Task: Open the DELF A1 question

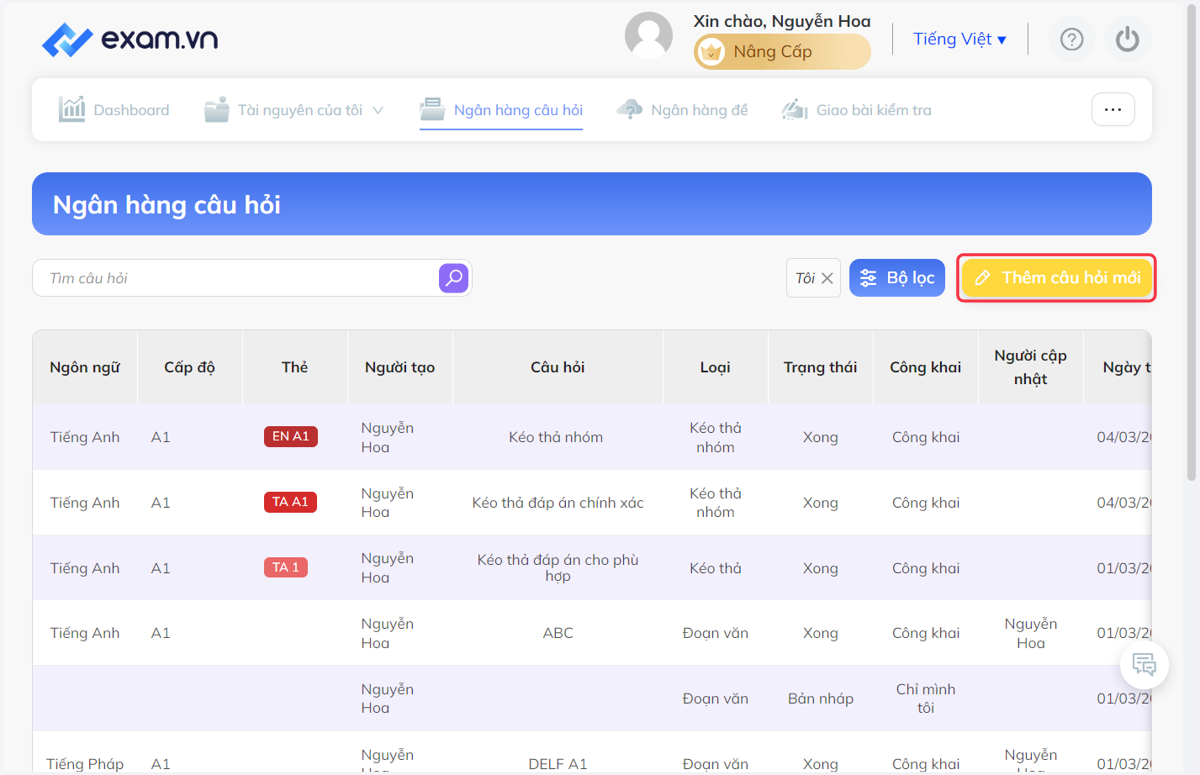Action: point(558,764)
